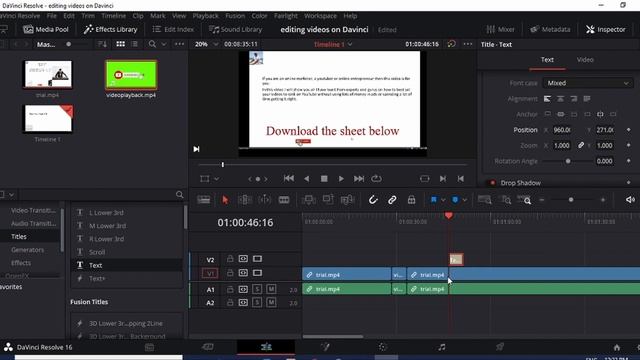
Task: Open the Workspace menu
Action: click(x=320, y=16)
